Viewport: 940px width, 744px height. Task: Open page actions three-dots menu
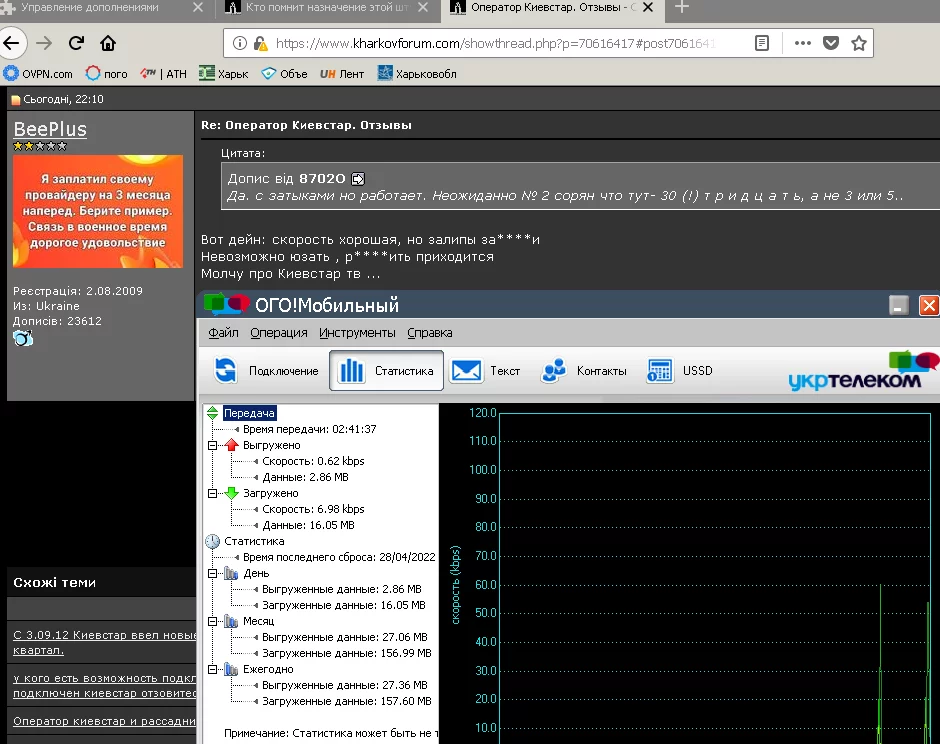[802, 43]
